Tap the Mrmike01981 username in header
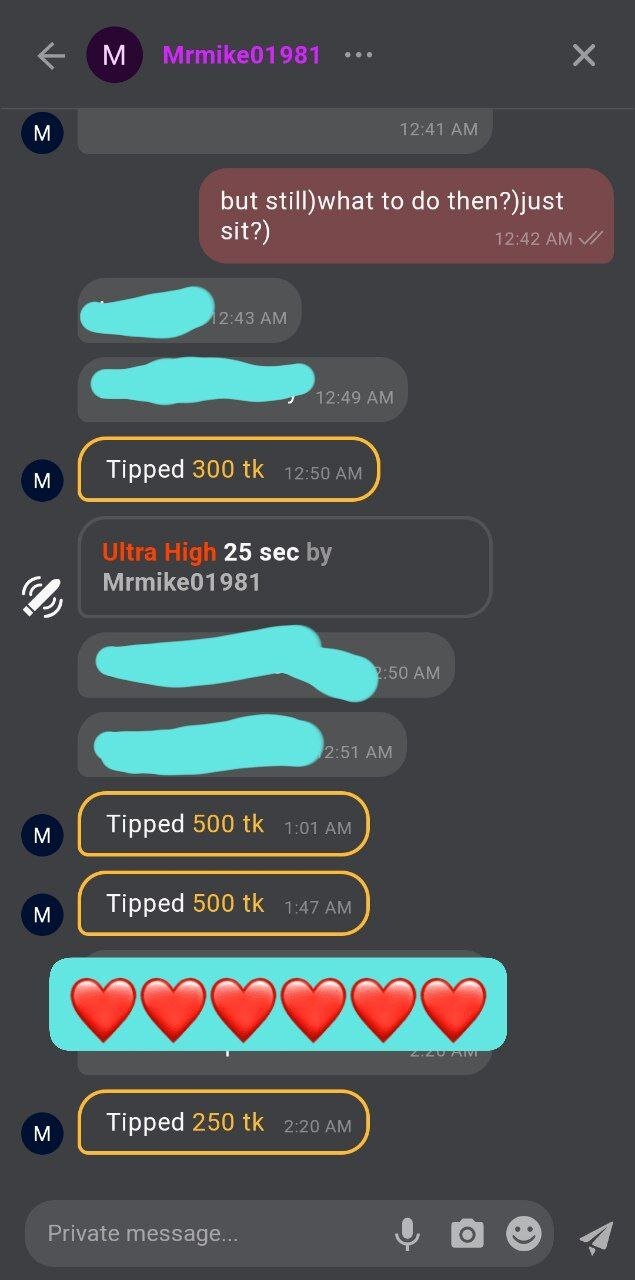 pyautogui.click(x=242, y=55)
